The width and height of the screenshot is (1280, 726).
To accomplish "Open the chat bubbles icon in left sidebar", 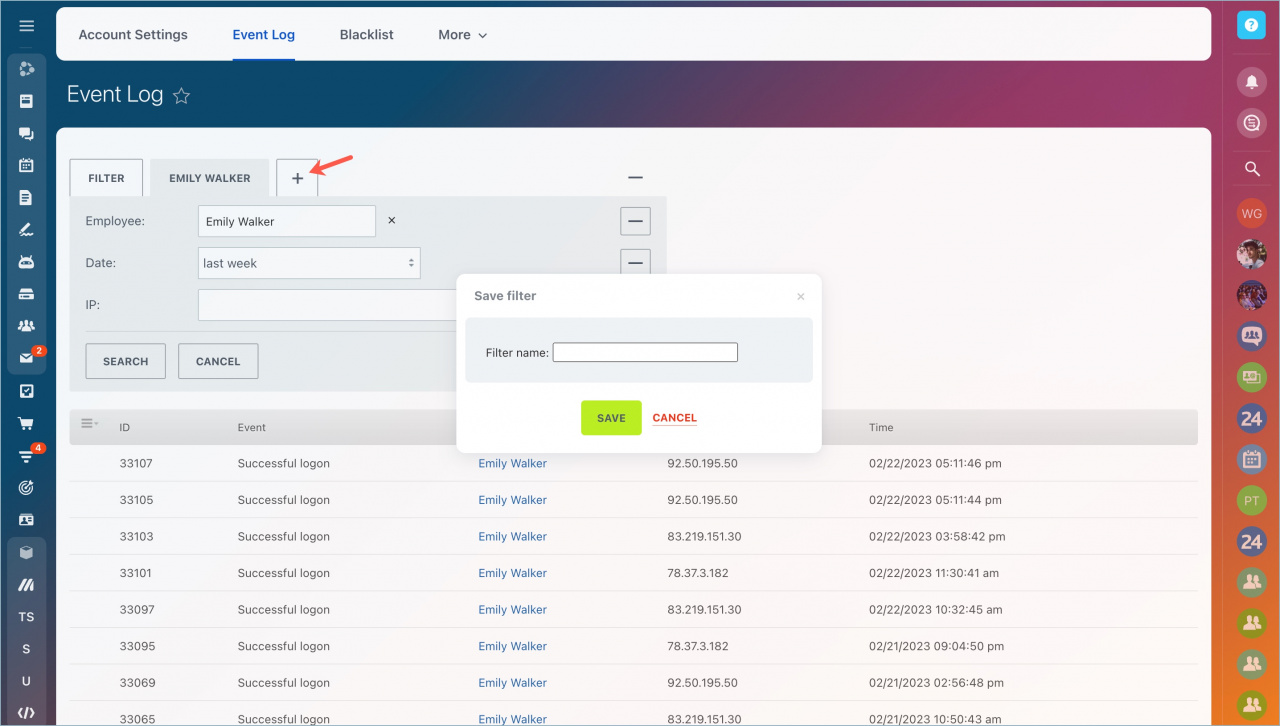I will (x=27, y=134).
